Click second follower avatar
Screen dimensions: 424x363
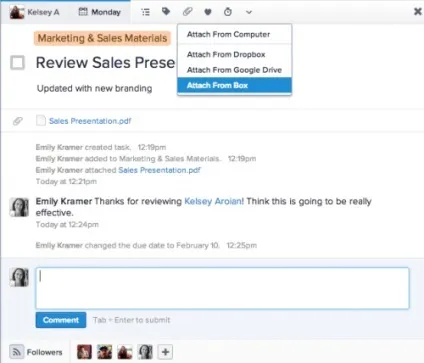point(105,352)
